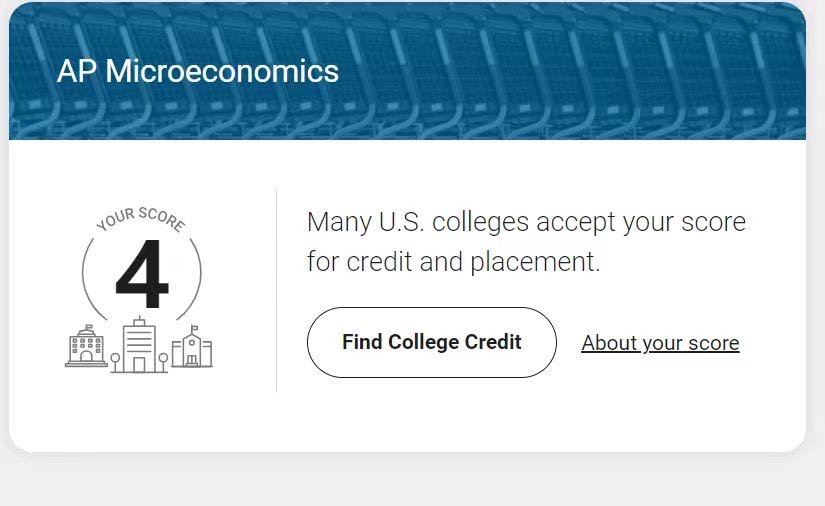The width and height of the screenshot is (825, 506).
Task: Click the domed college building icon
Action: point(86,346)
